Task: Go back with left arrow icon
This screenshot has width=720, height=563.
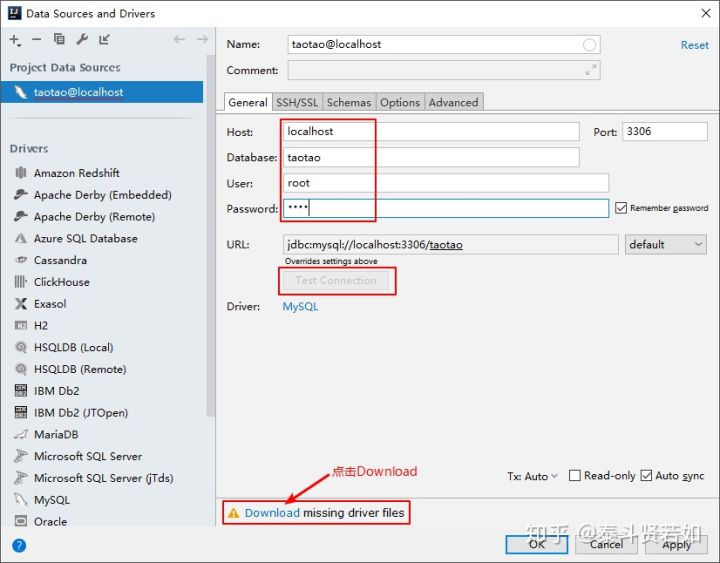Action: 179,39
